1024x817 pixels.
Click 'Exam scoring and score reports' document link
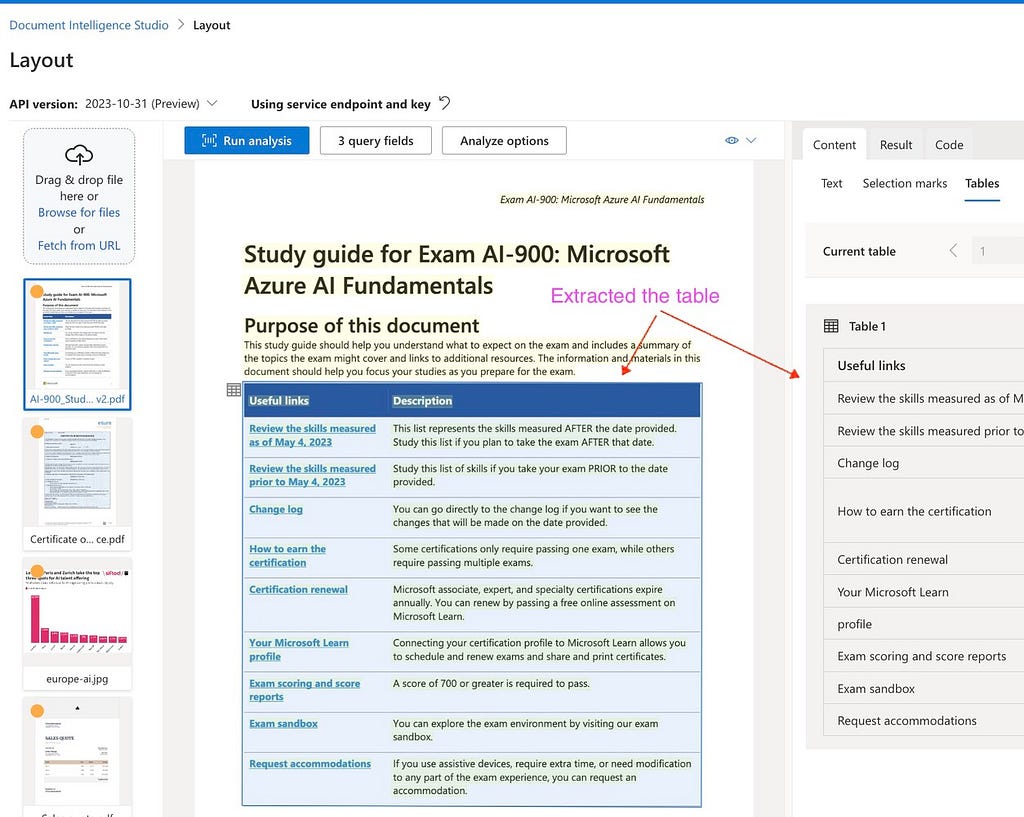(x=304, y=690)
